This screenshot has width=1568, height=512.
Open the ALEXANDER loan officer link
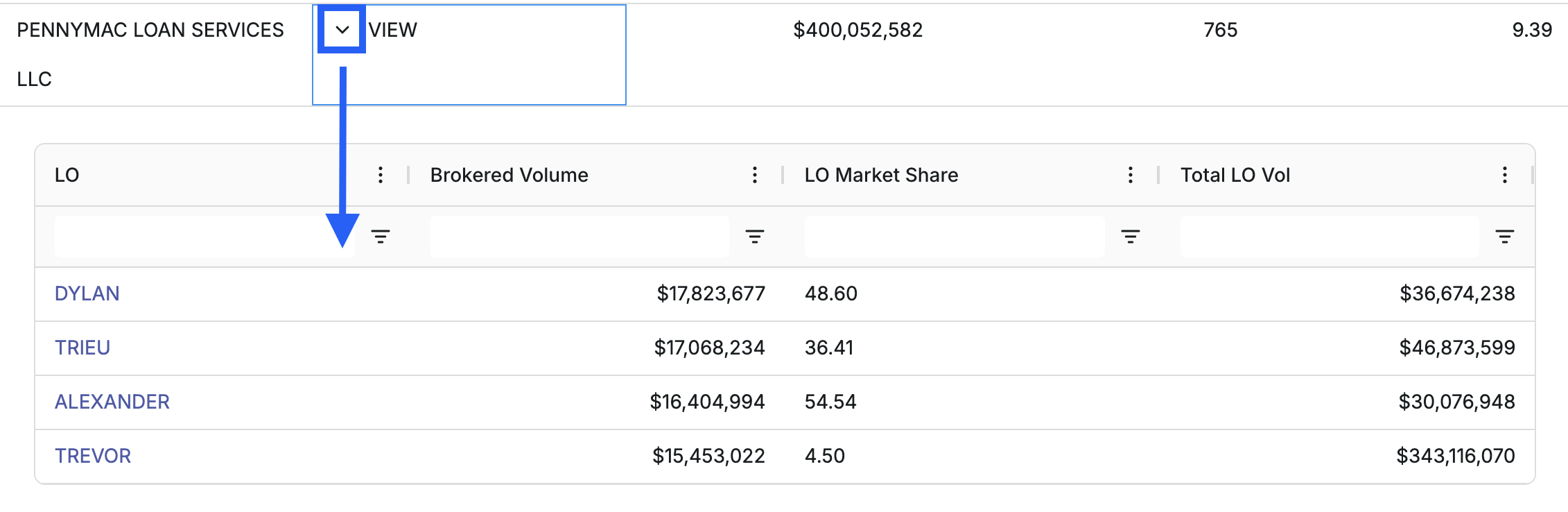coord(112,402)
